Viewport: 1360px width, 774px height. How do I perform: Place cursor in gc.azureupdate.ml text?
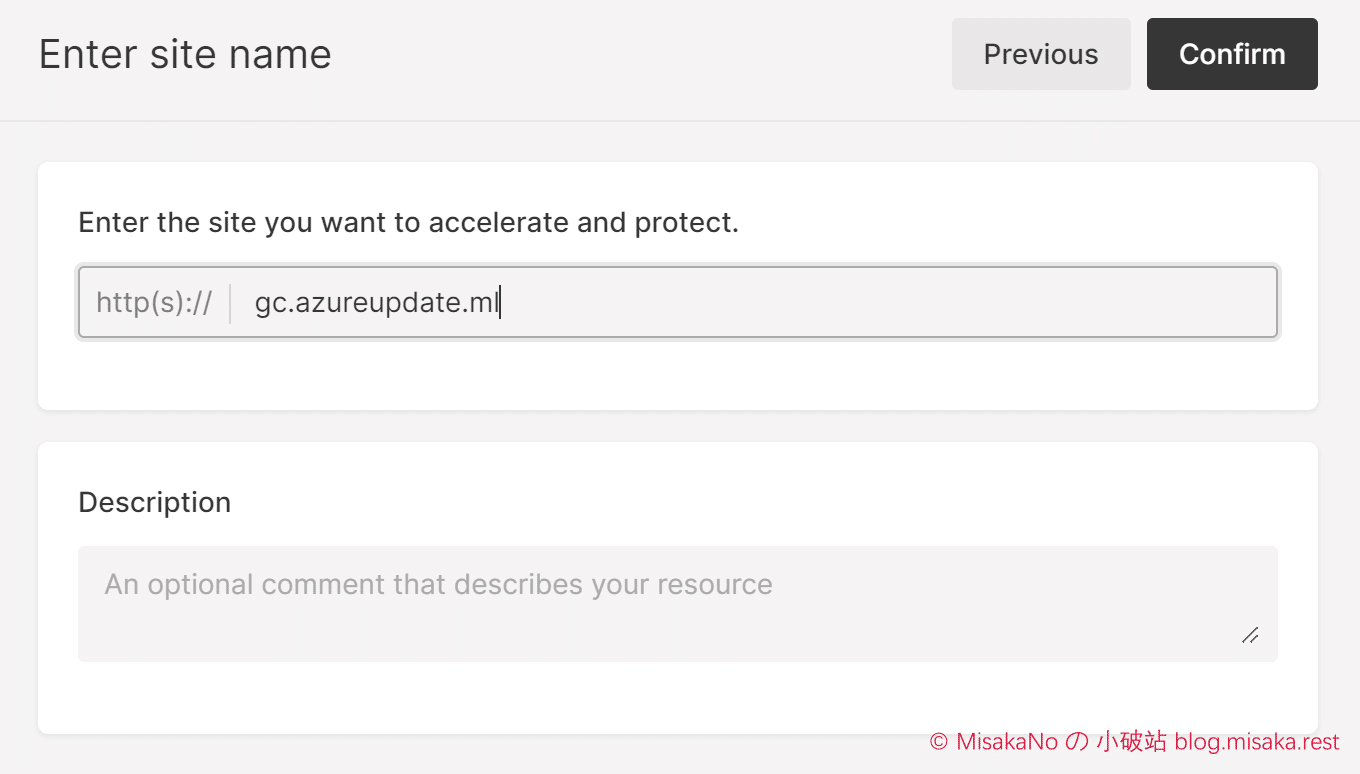point(376,303)
